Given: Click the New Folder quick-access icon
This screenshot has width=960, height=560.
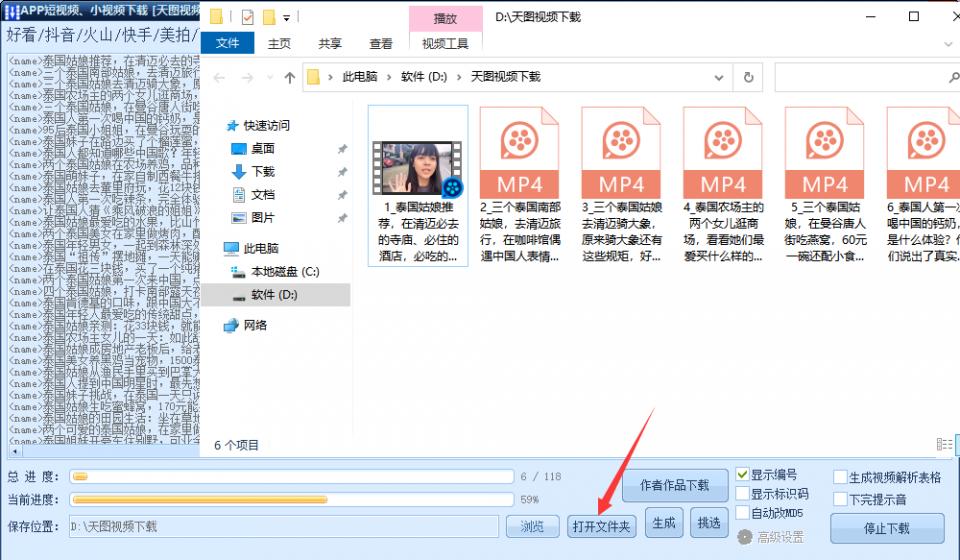Looking at the screenshot, I should [269, 17].
